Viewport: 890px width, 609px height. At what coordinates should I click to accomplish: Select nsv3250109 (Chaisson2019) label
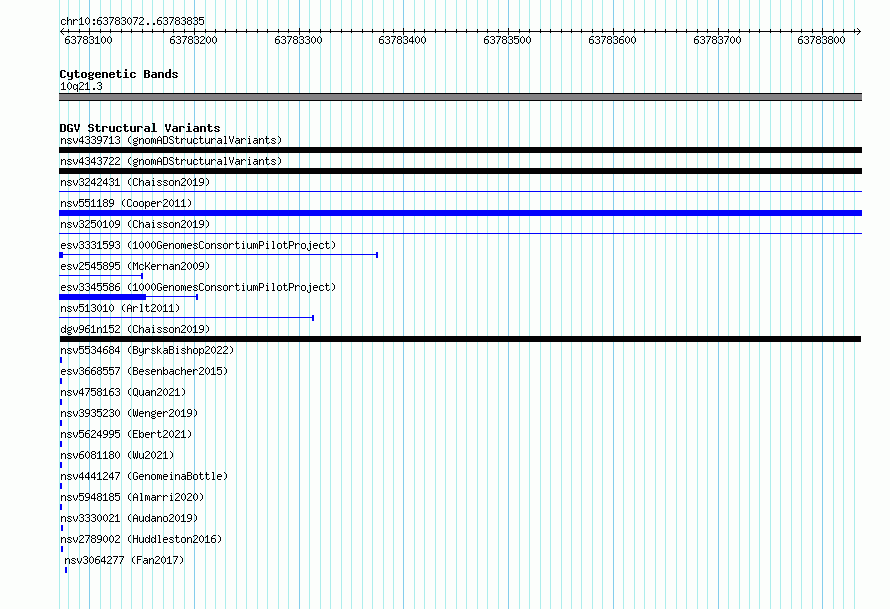[x=135, y=224]
